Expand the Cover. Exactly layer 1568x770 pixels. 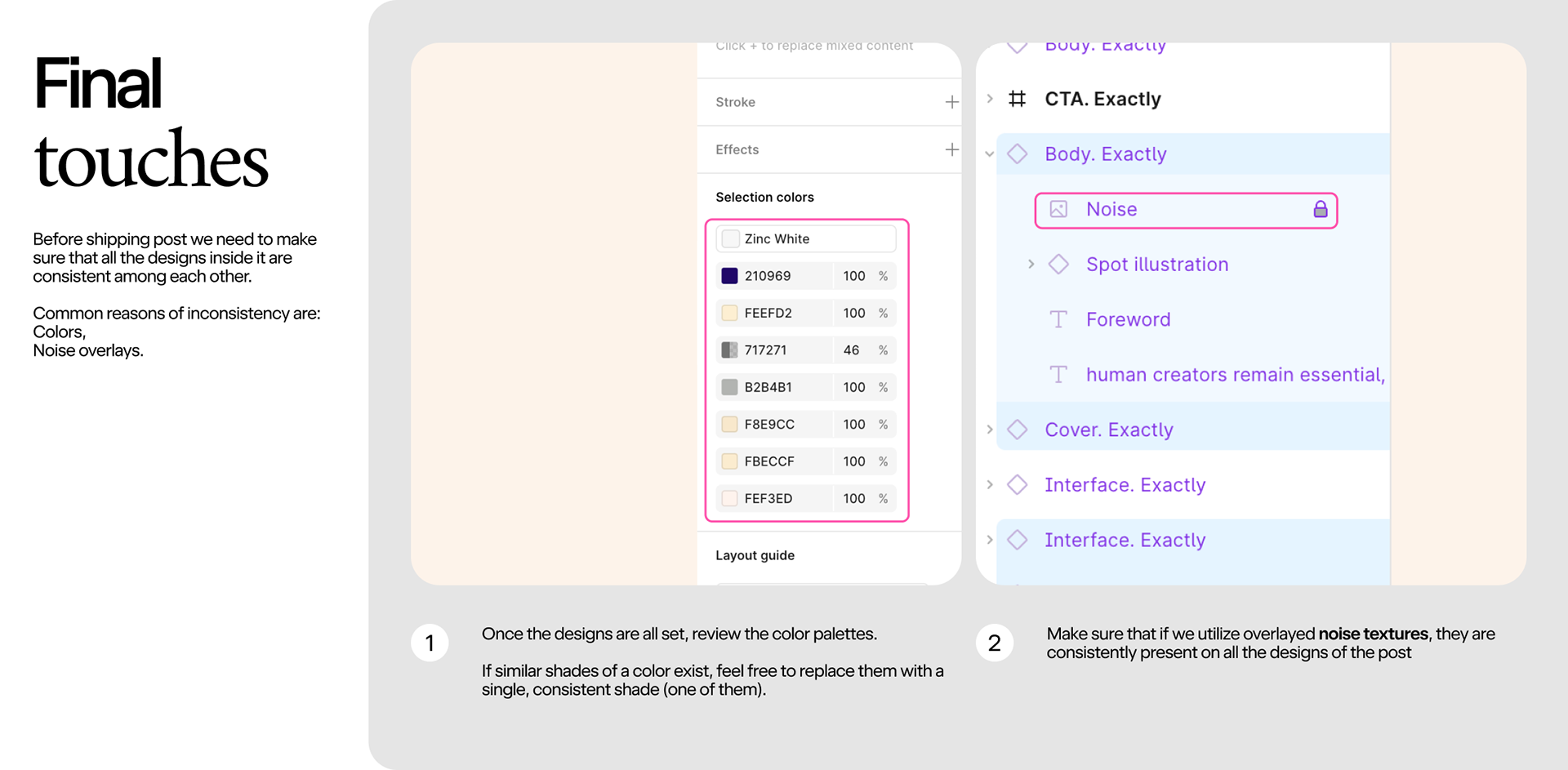tap(990, 430)
